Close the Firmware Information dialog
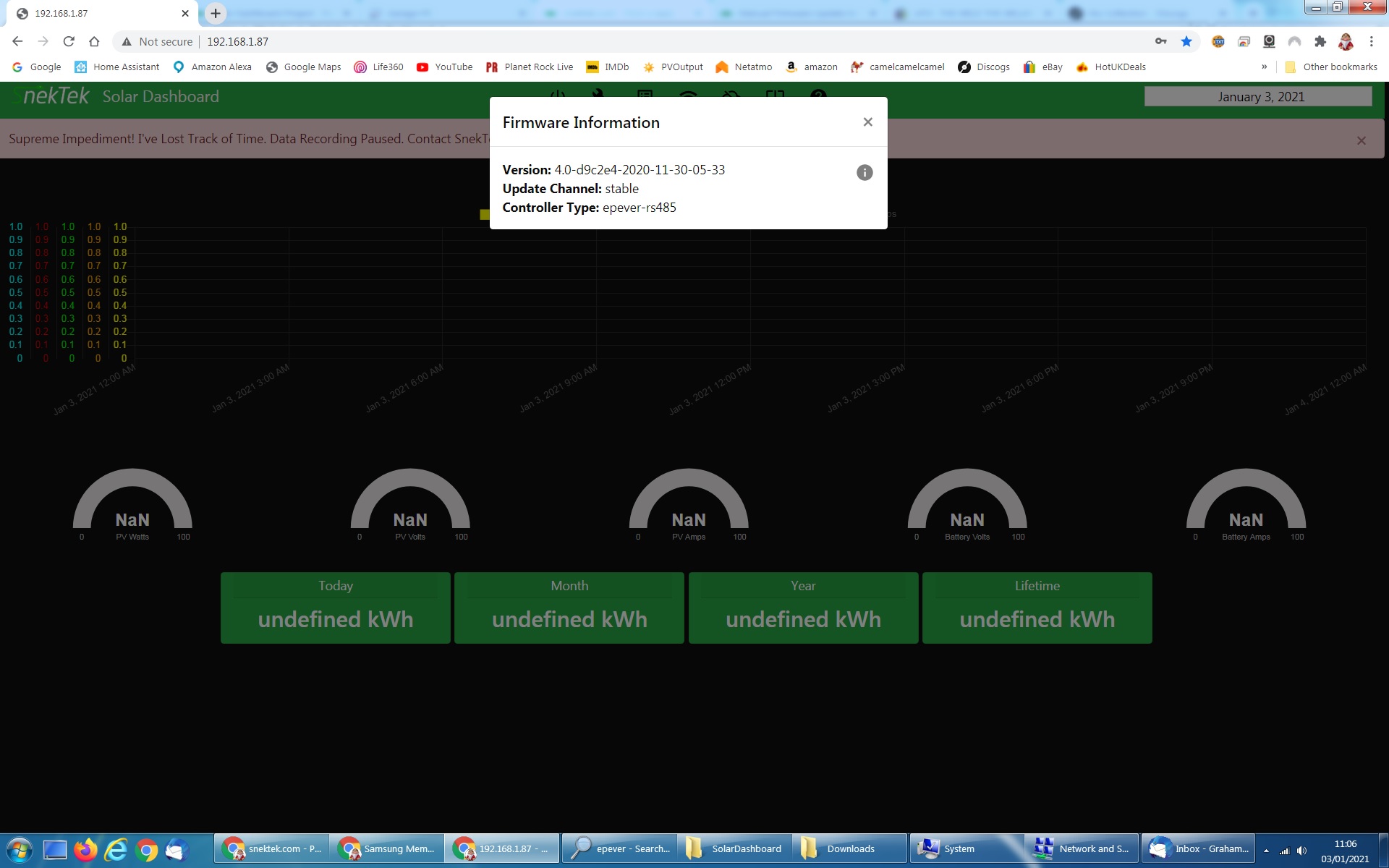This screenshot has height=868, width=1389. [867, 122]
